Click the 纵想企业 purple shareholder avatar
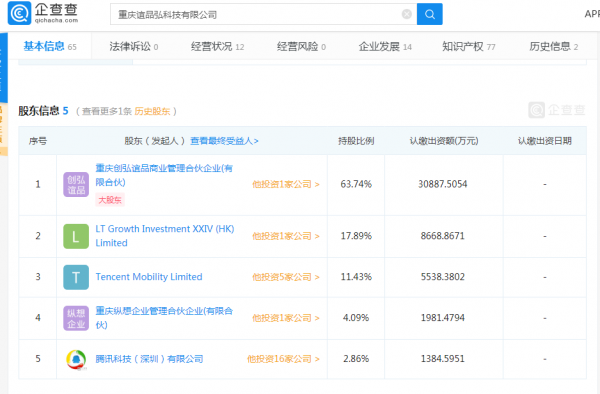This screenshot has width=600, height=394. click(76, 318)
